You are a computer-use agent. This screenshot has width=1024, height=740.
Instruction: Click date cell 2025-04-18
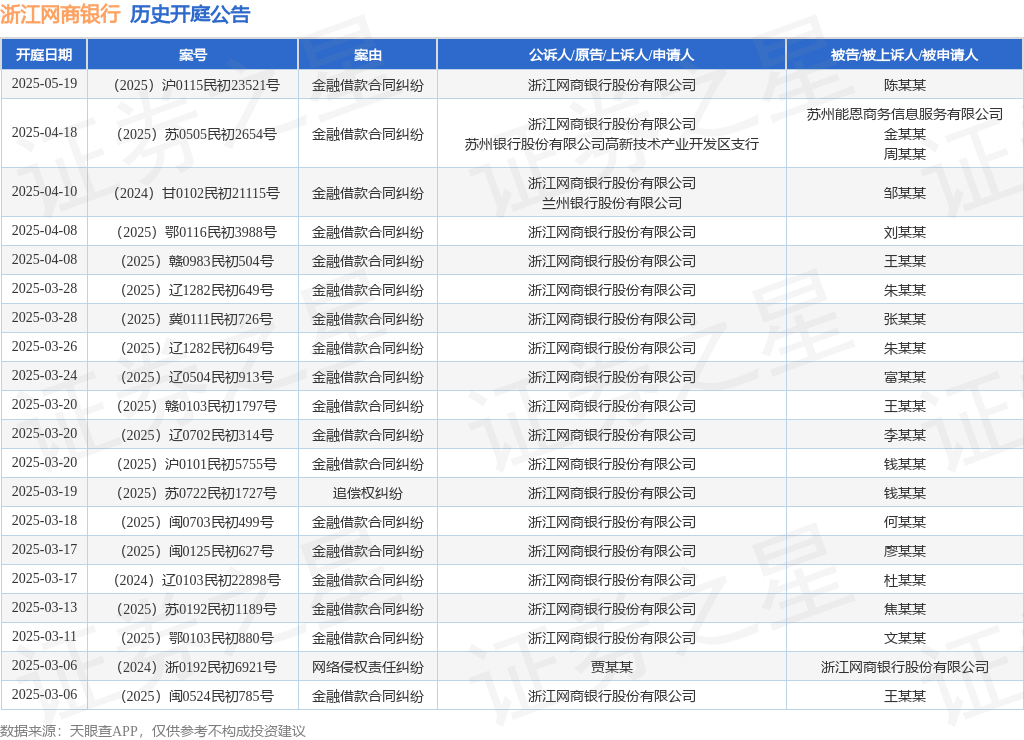pyautogui.click(x=44, y=133)
